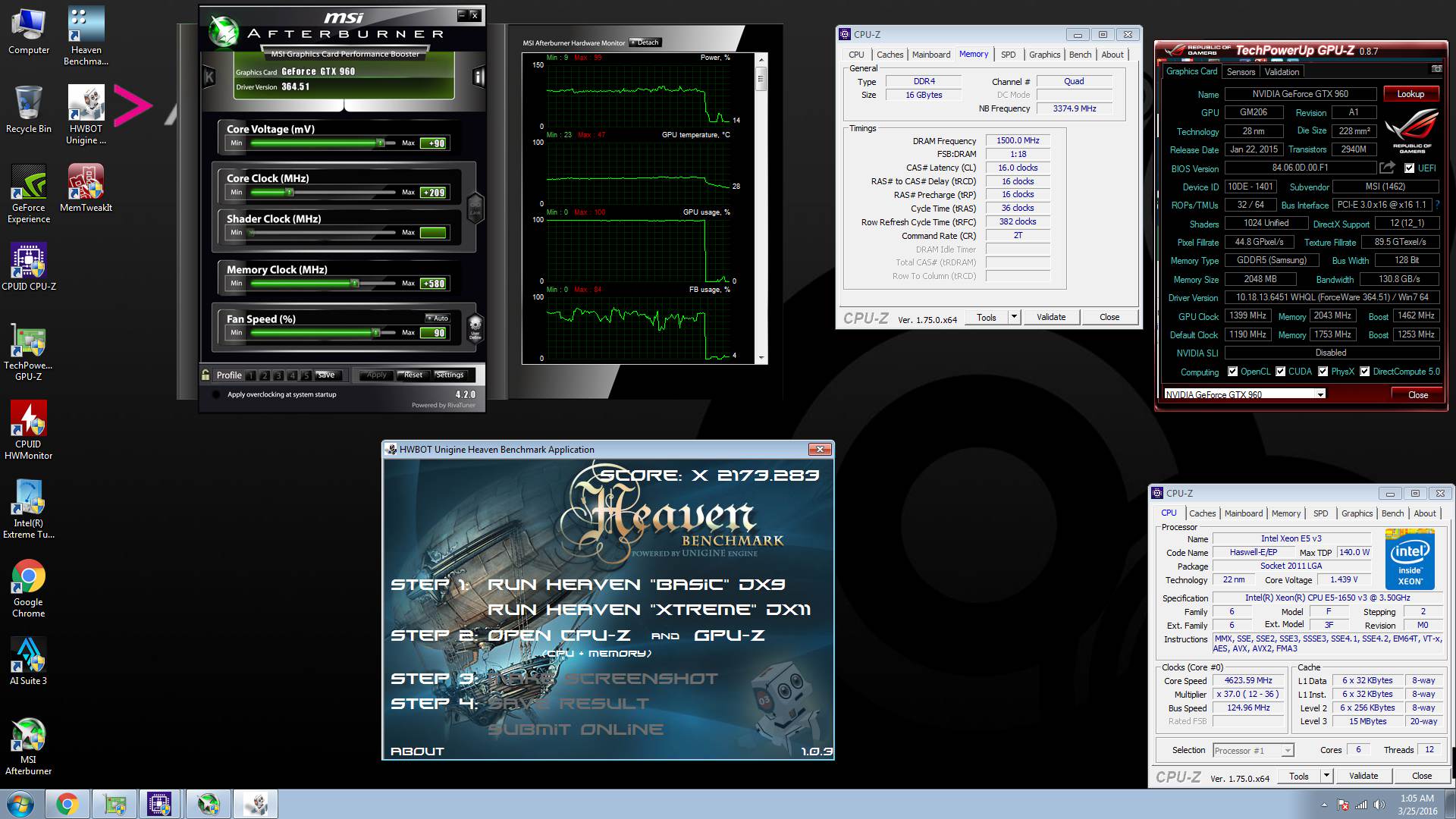Click the fan User Define gear icon
1456x819 pixels.
[x=475, y=328]
